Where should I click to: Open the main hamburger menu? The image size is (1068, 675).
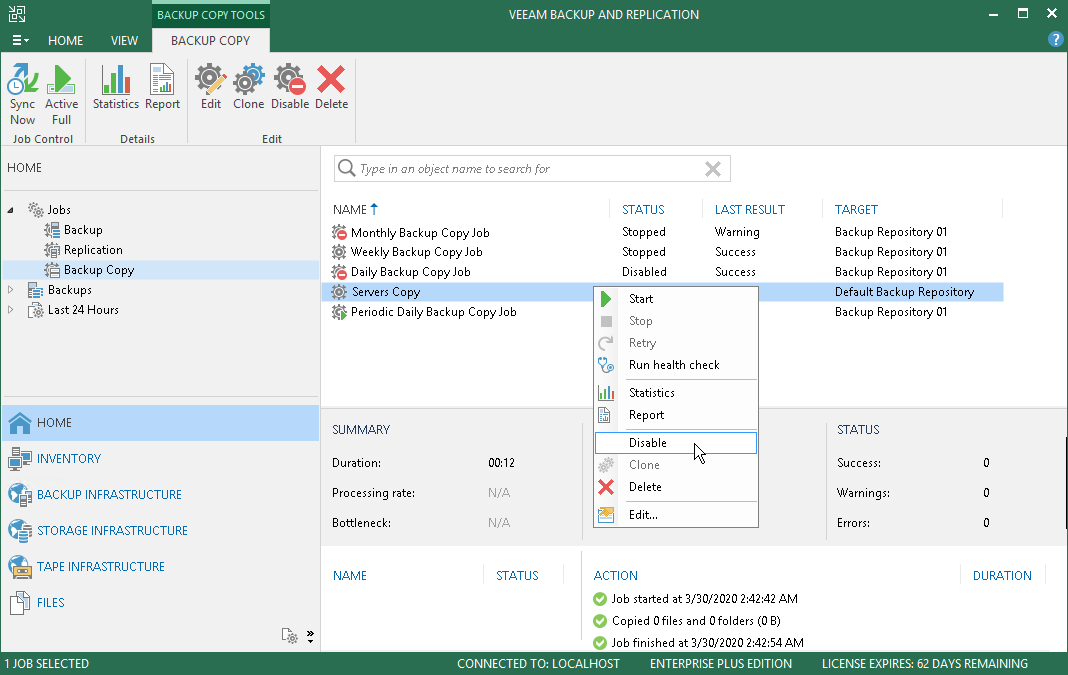coord(20,41)
